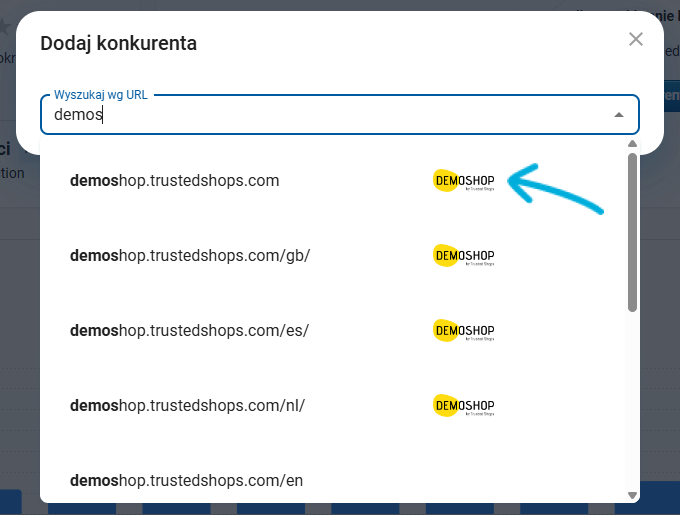Click the Demoshop logo in the /gb/ row
Screen dimensions: 680x515
coord(463,255)
